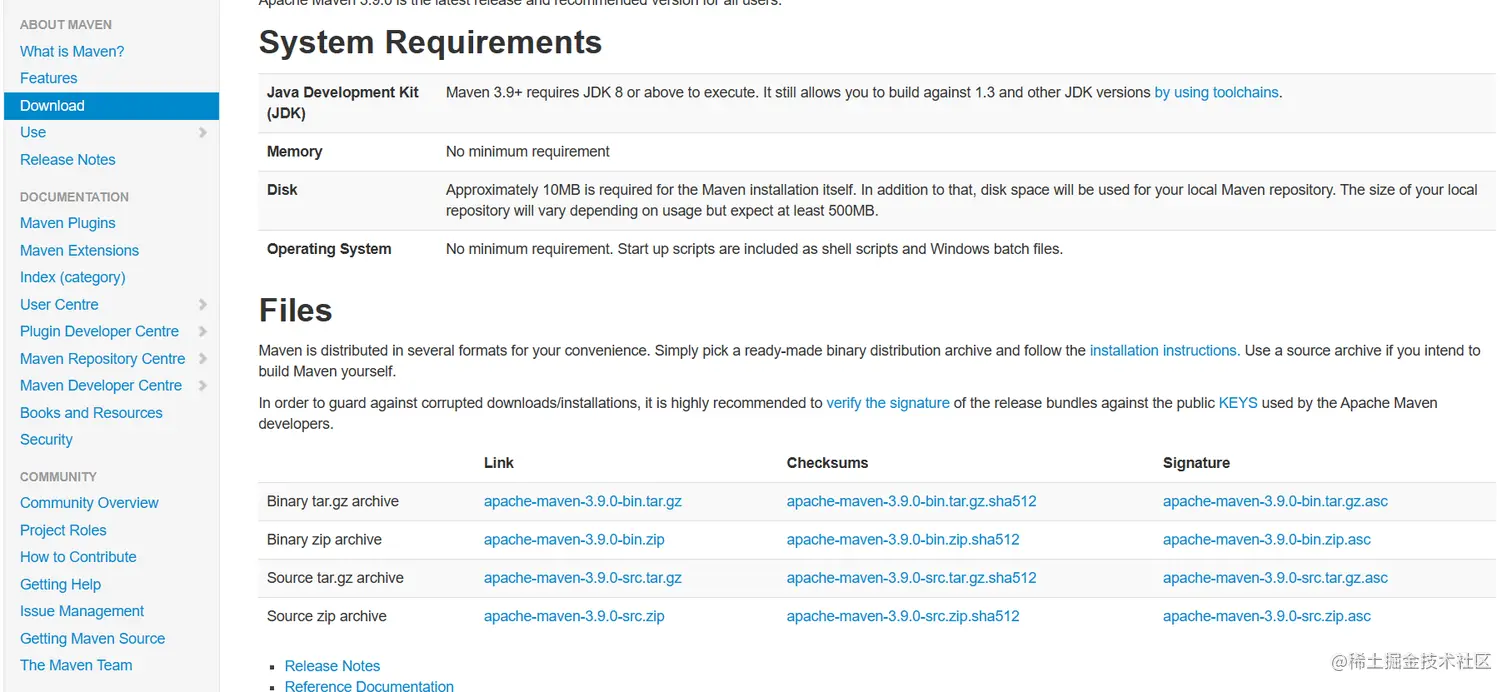This screenshot has height=692, width=1512.
Task: Open Index (category) page
Action: (x=73, y=277)
